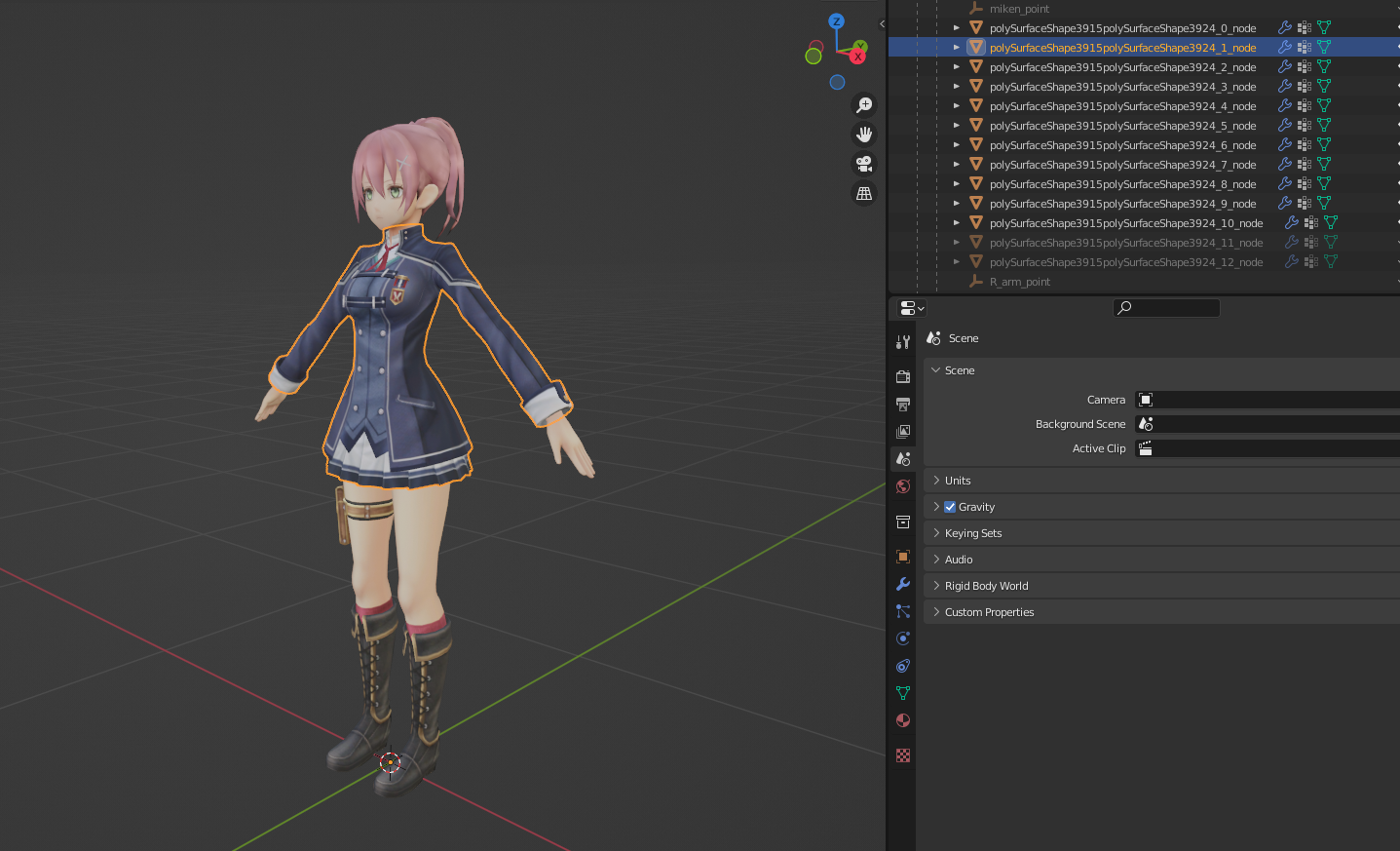The width and height of the screenshot is (1400, 851).
Task: Expand the 0_node tree row arrow
Action: (x=957, y=28)
